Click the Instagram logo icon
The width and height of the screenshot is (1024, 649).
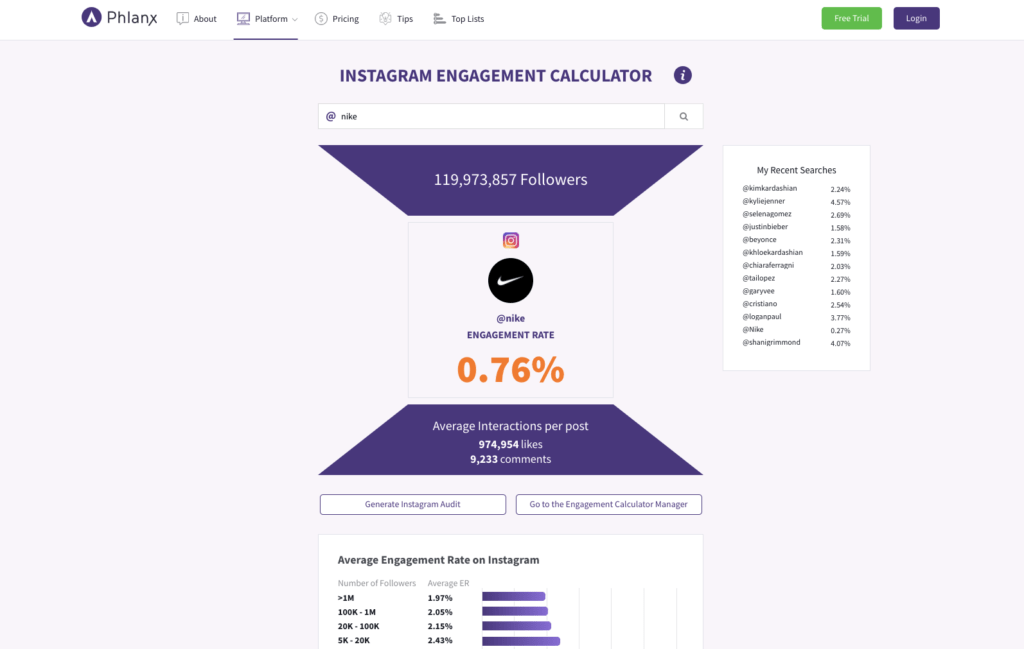point(511,240)
